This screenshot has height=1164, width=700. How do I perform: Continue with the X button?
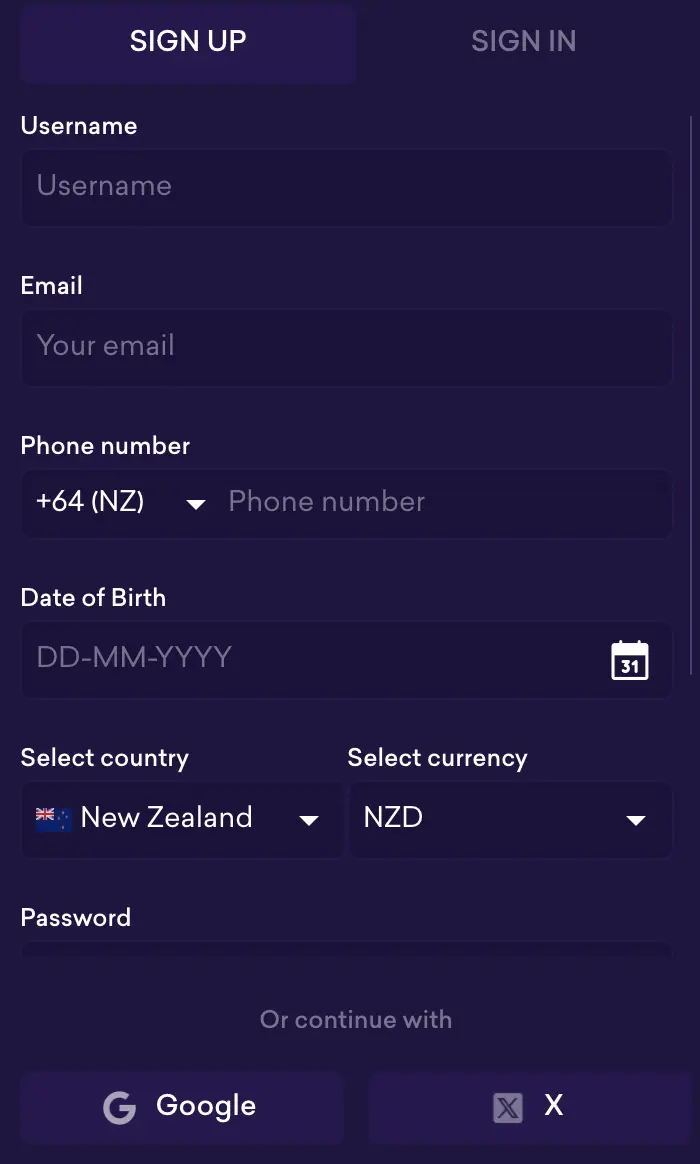click(530, 1108)
